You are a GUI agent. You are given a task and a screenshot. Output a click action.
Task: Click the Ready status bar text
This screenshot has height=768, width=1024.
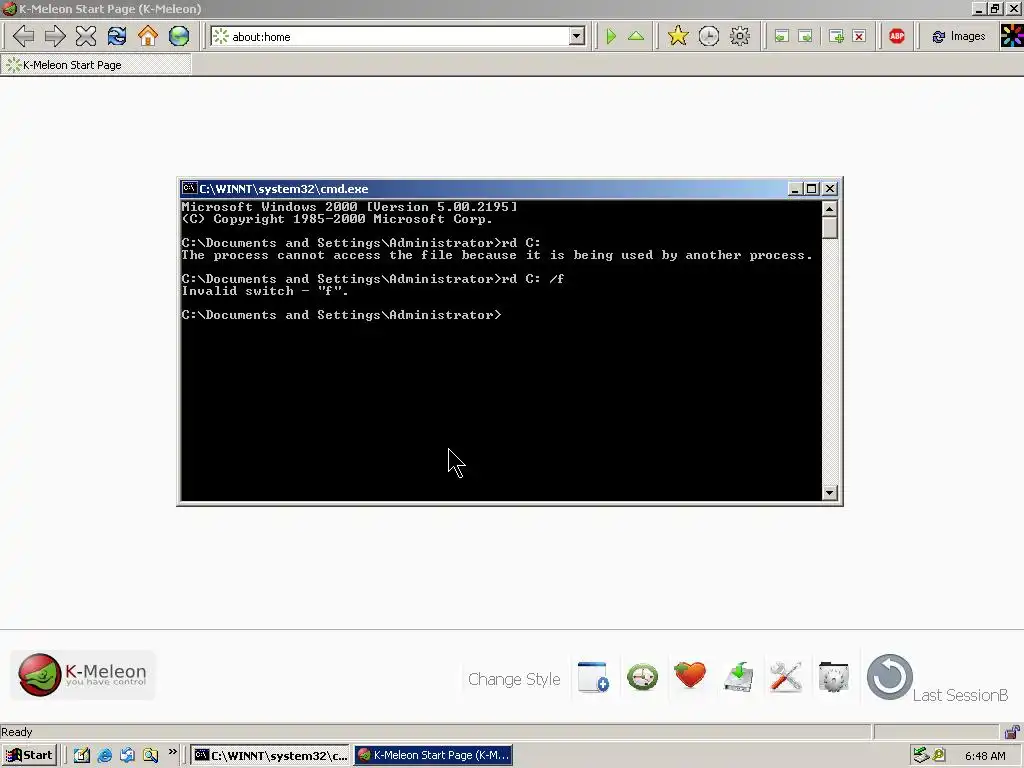[16, 732]
